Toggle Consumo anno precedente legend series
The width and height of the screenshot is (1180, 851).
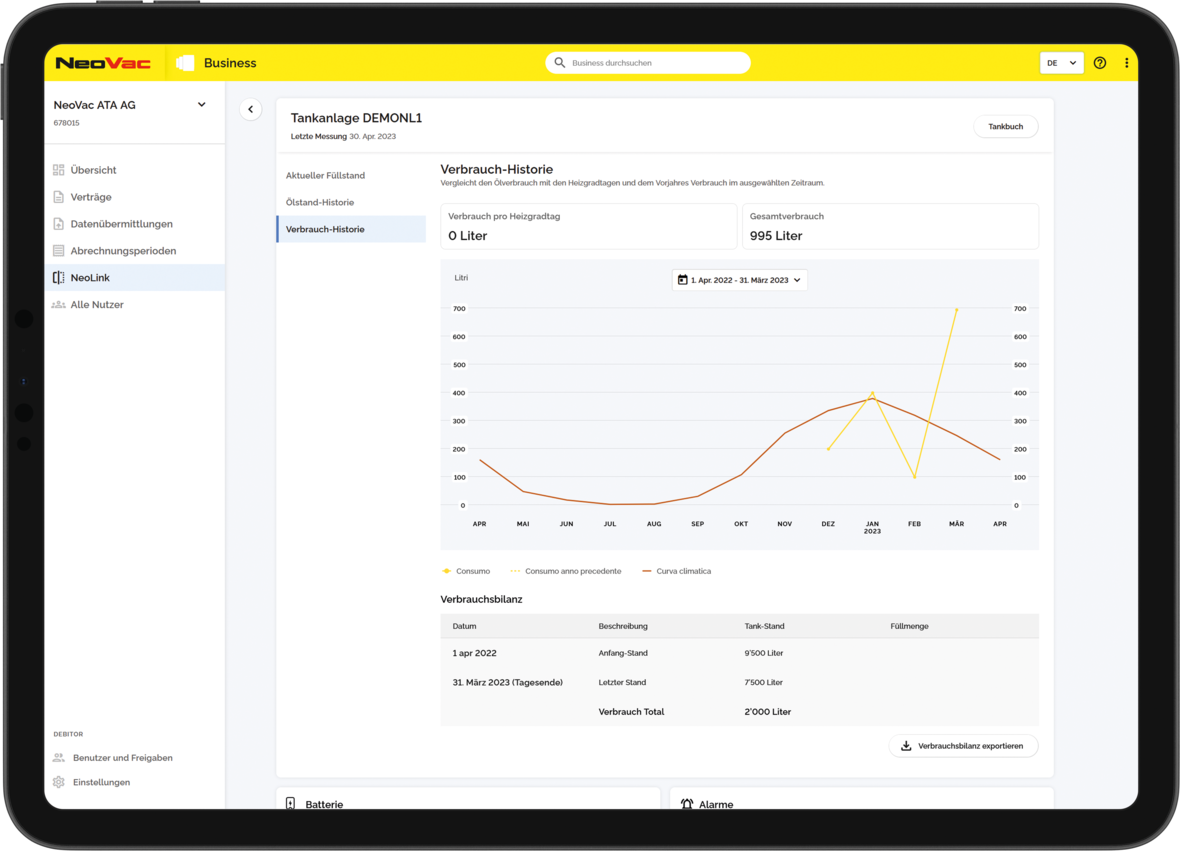[x=566, y=571]
